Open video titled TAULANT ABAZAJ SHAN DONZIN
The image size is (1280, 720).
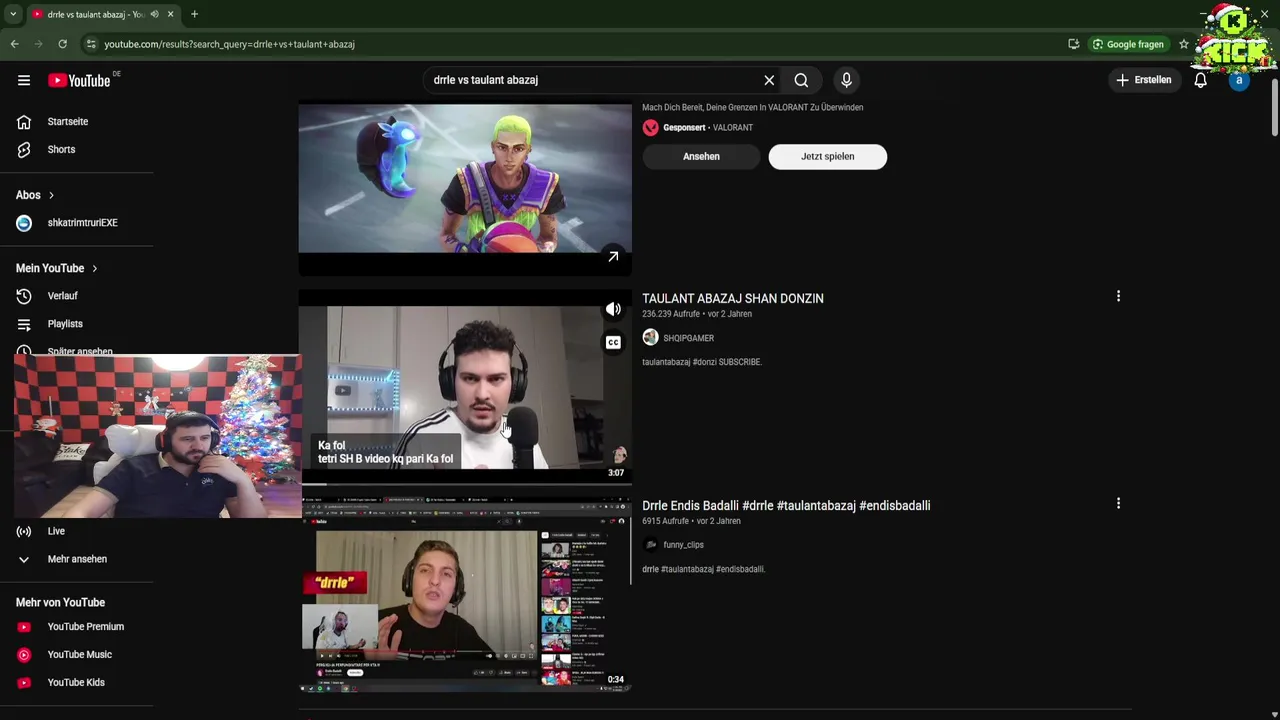pos(733,298)
